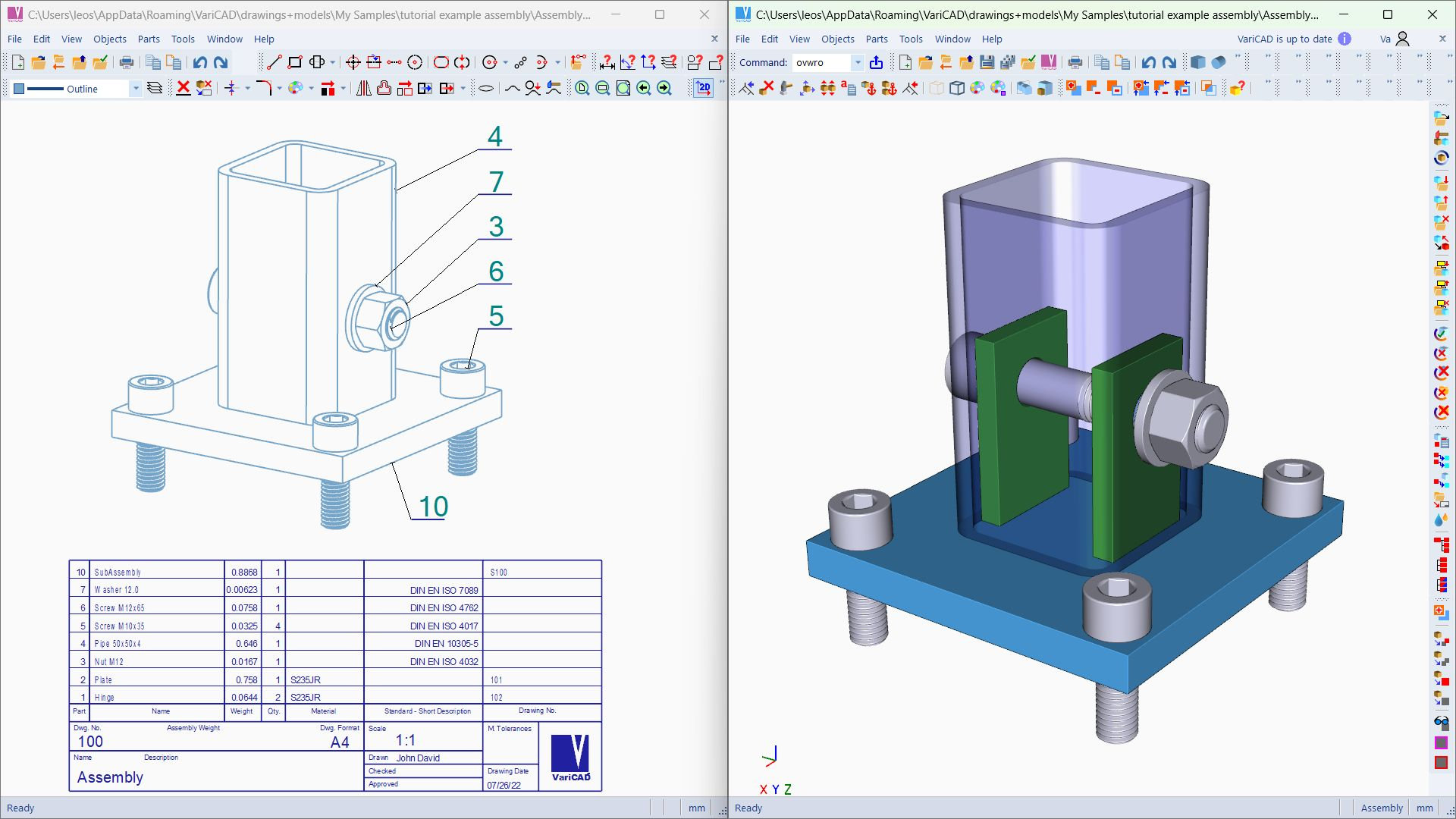Open the Outline line style dropdown
Image resolution: width=1456 pixels, height=819 pixels.
[x=136, y=89]
